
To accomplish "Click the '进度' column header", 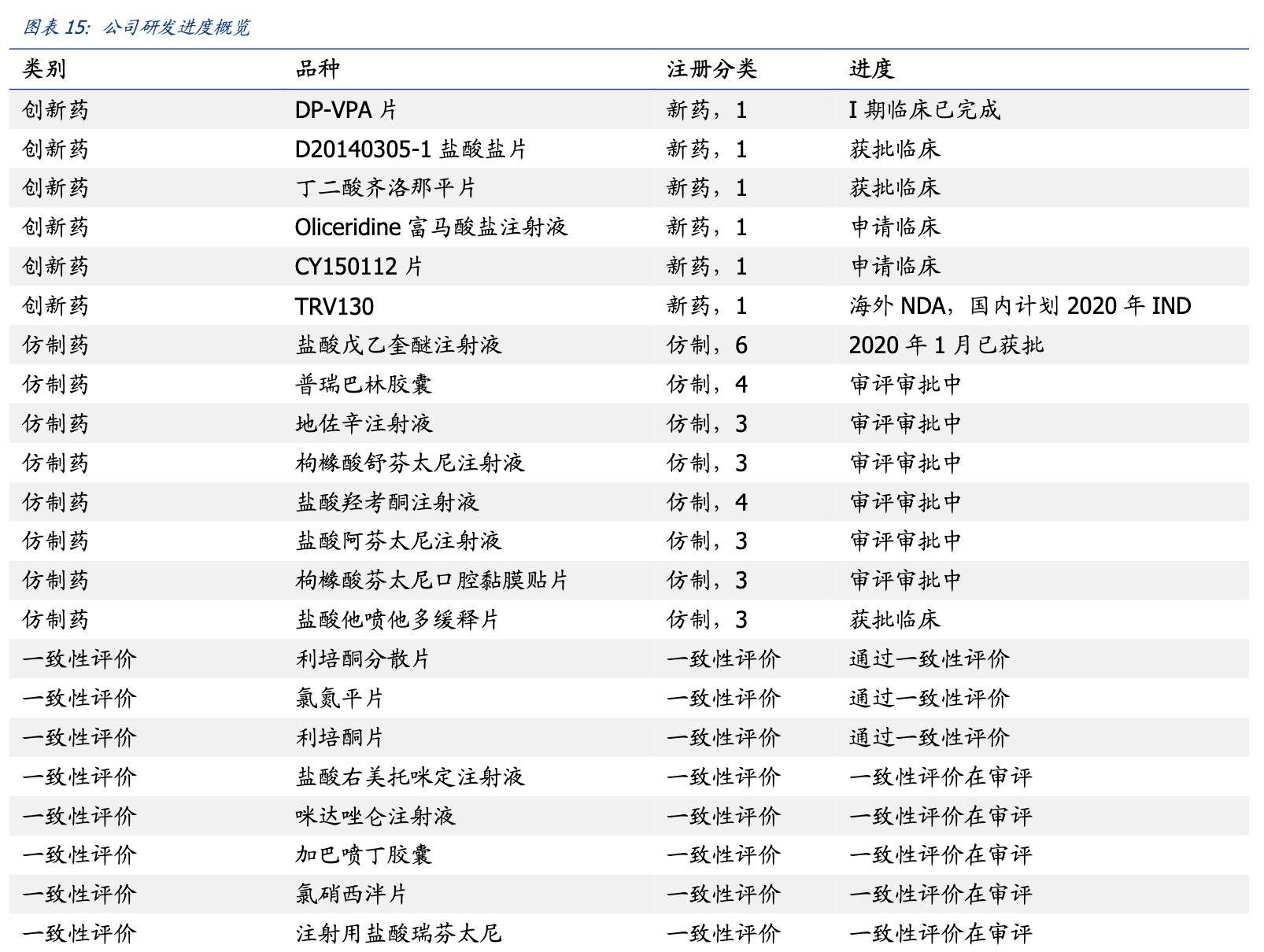I will click(872, 69).
